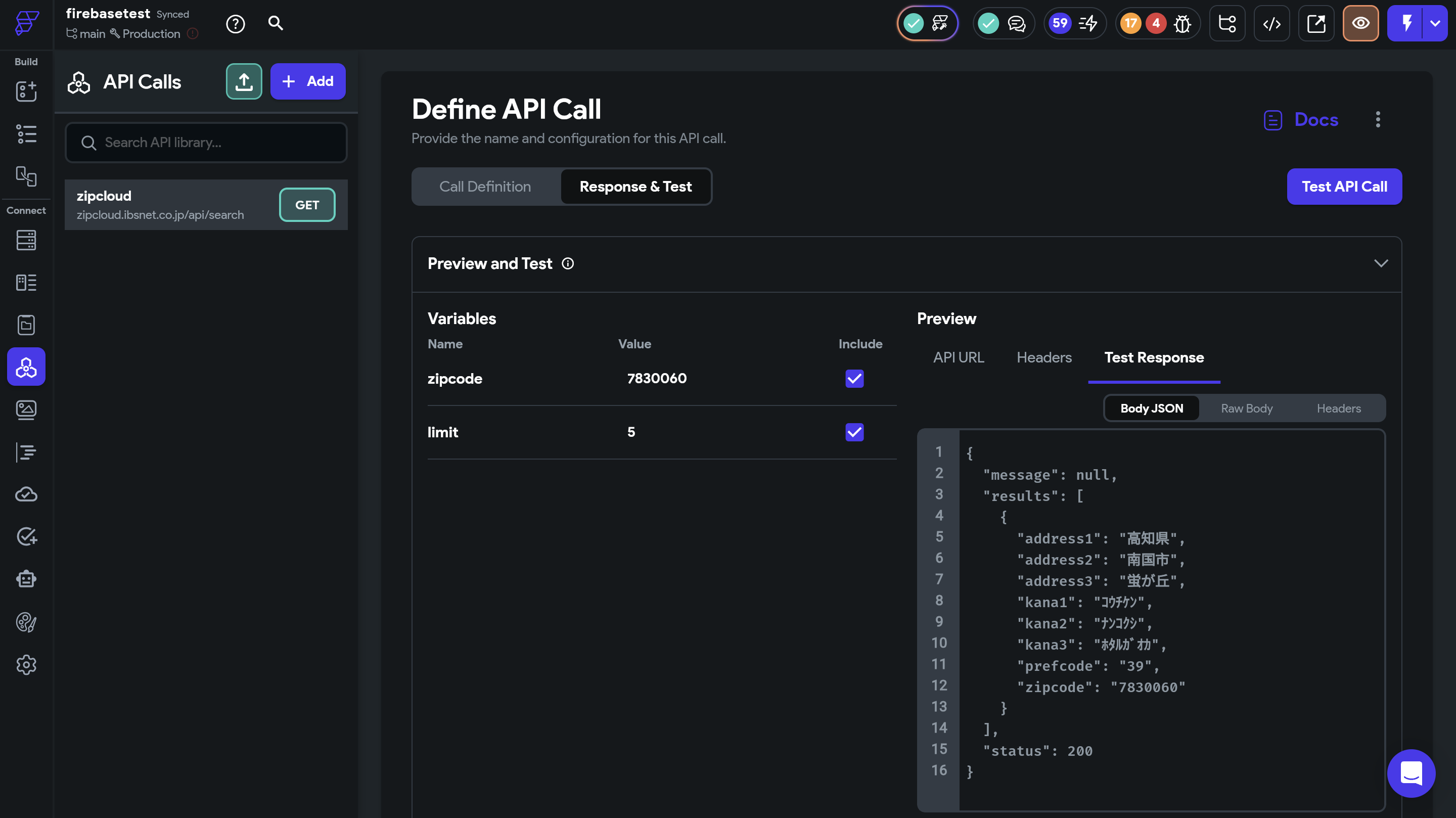Collapse the Preview and Test section

[1380, 263]
